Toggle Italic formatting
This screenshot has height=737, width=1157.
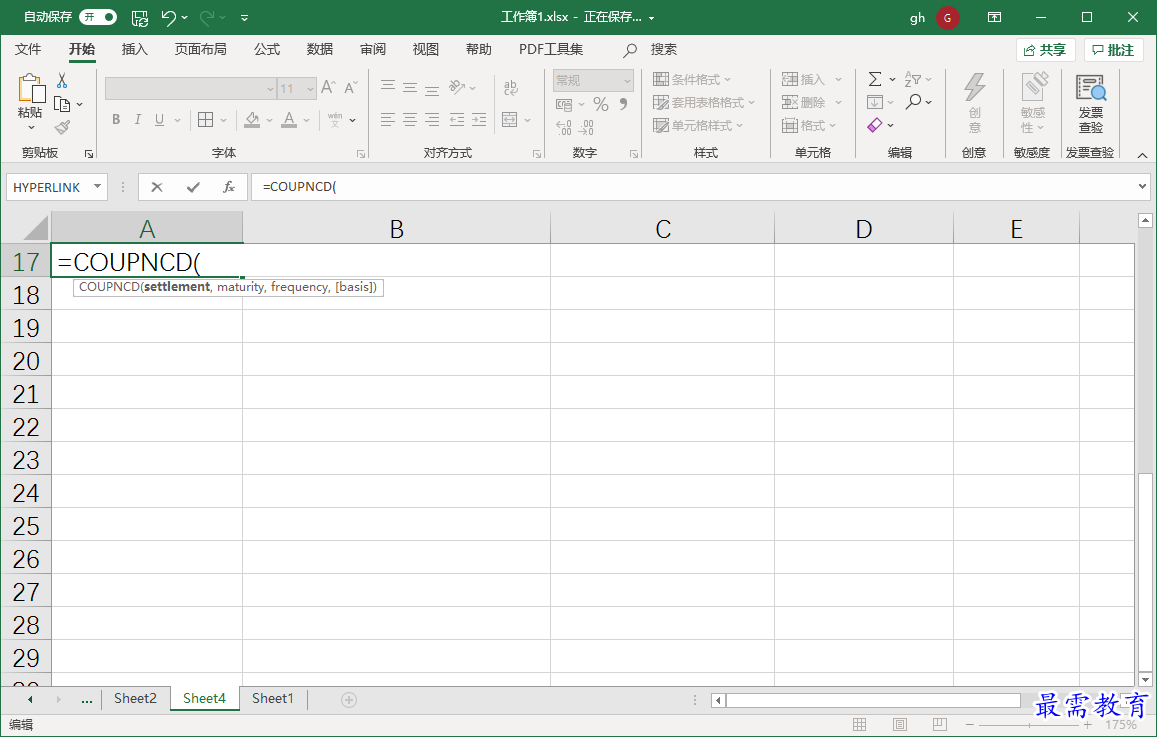pos(137,120)
